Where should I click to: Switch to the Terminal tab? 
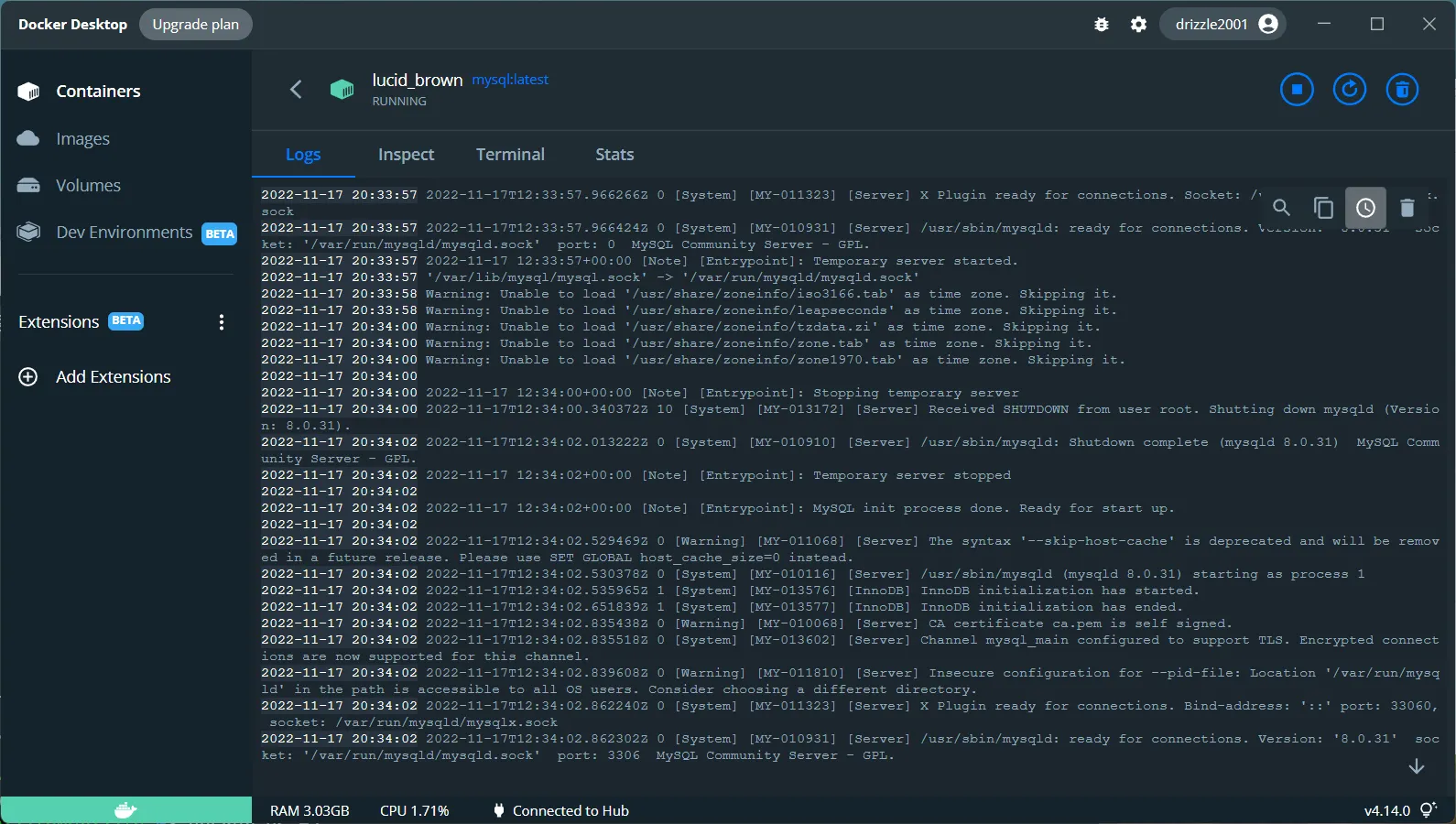click(x=510, y=155)
